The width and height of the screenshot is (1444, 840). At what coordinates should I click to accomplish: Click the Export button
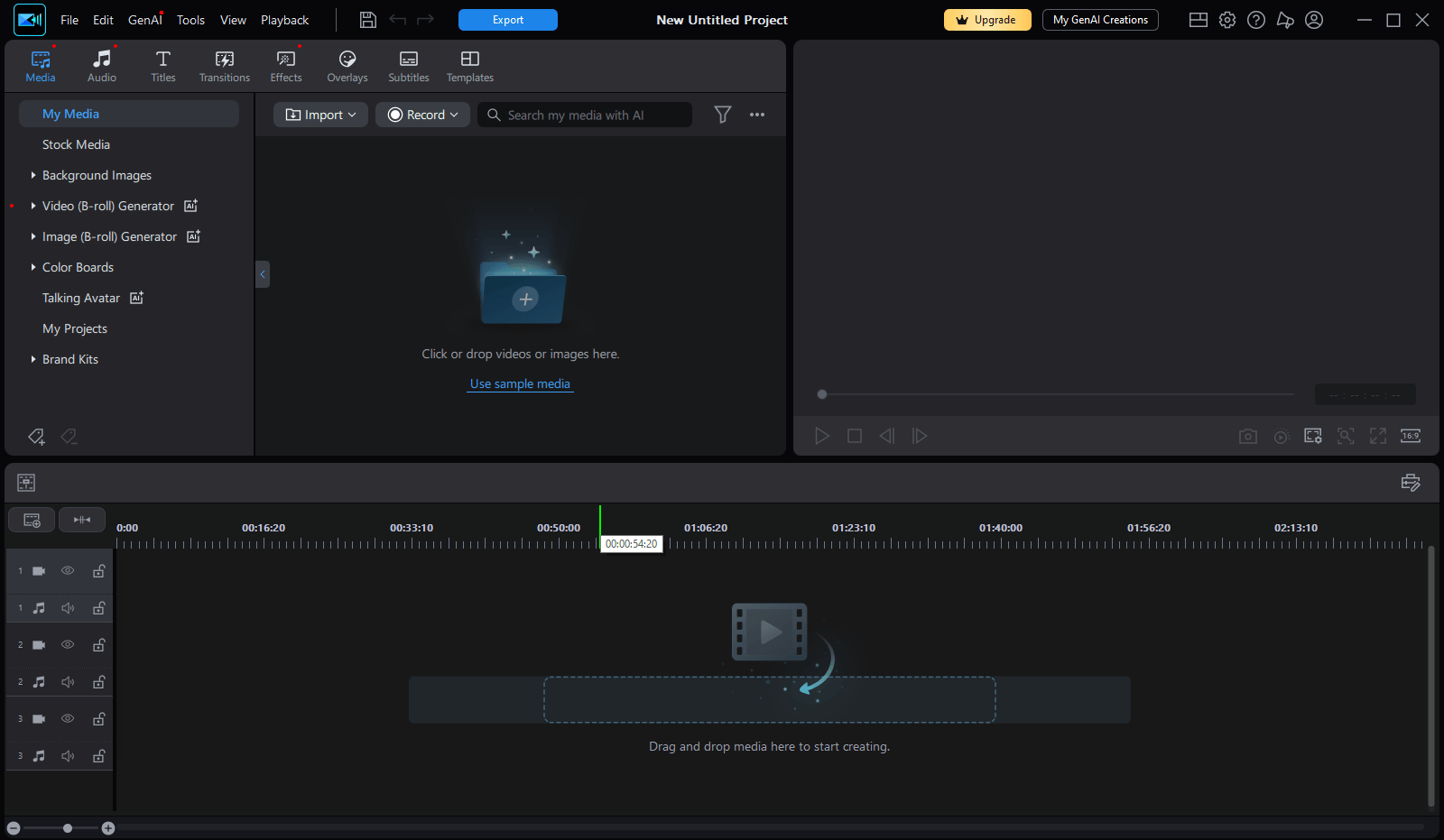click(x=508, y=20)
